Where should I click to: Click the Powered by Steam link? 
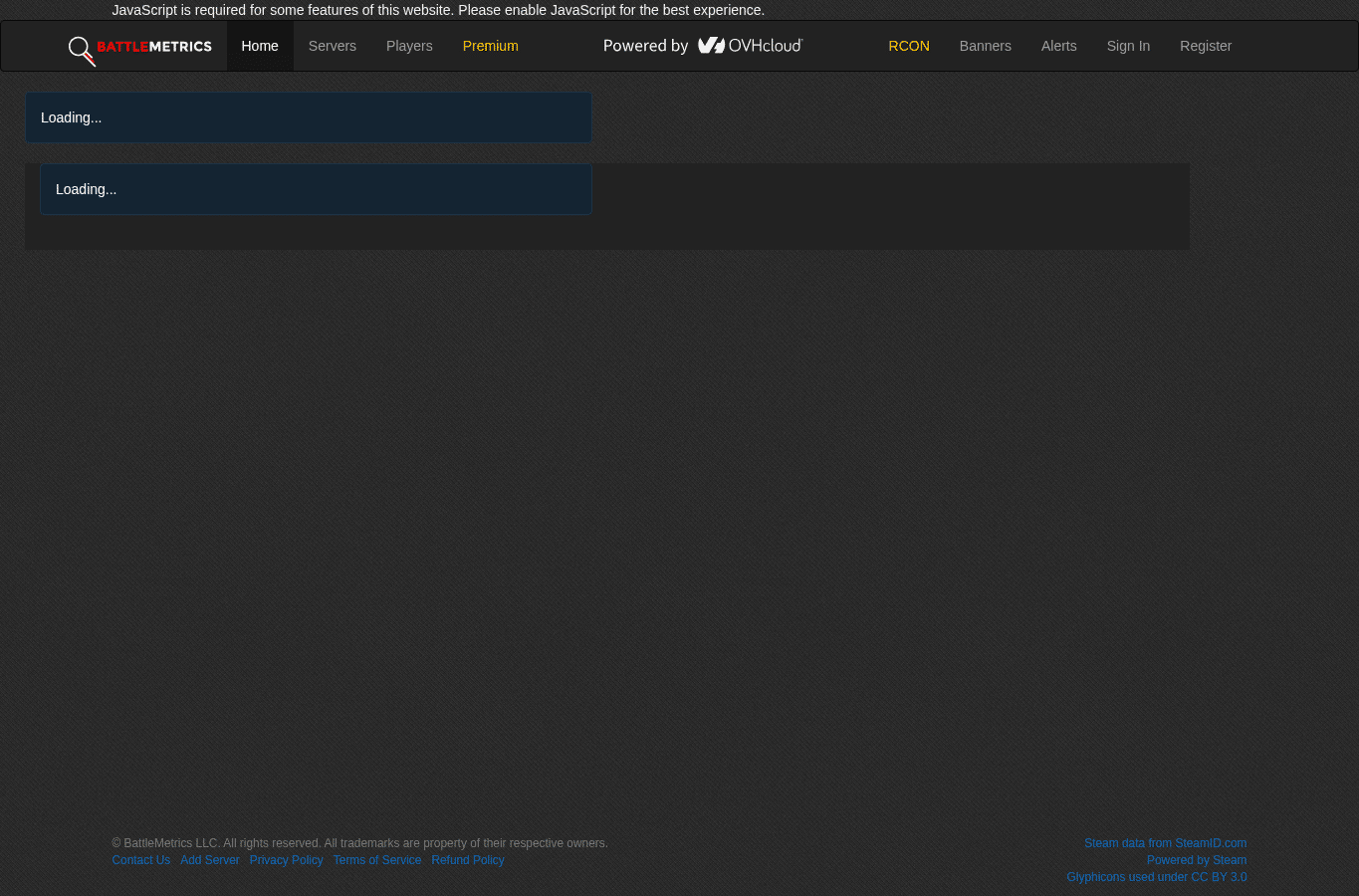pos(1197,860)
